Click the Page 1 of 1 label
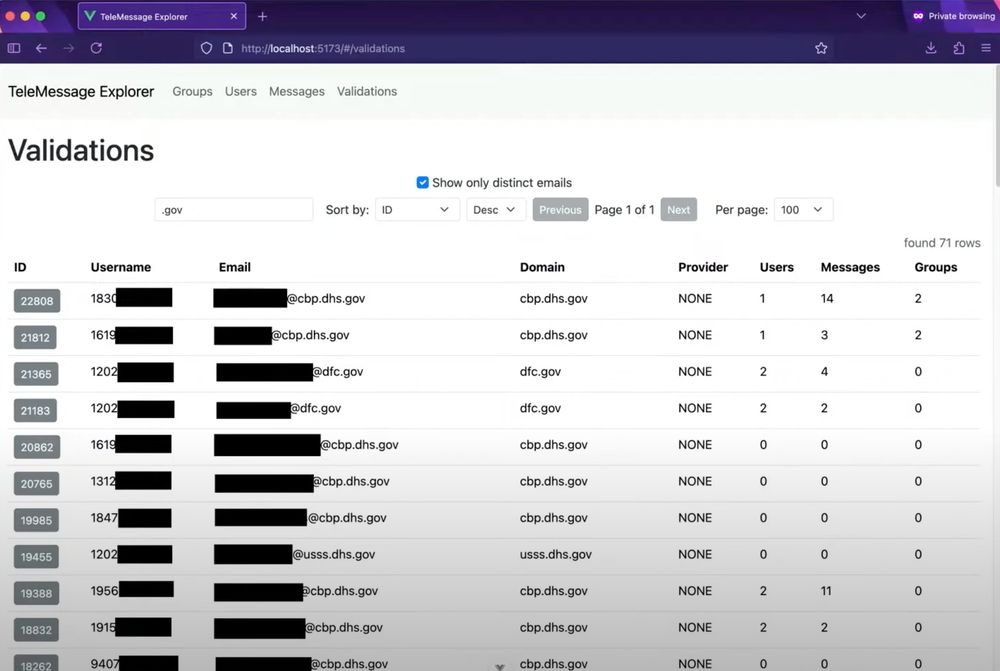The width and height of the screenshot is (1000, 671). coord(624,210)
